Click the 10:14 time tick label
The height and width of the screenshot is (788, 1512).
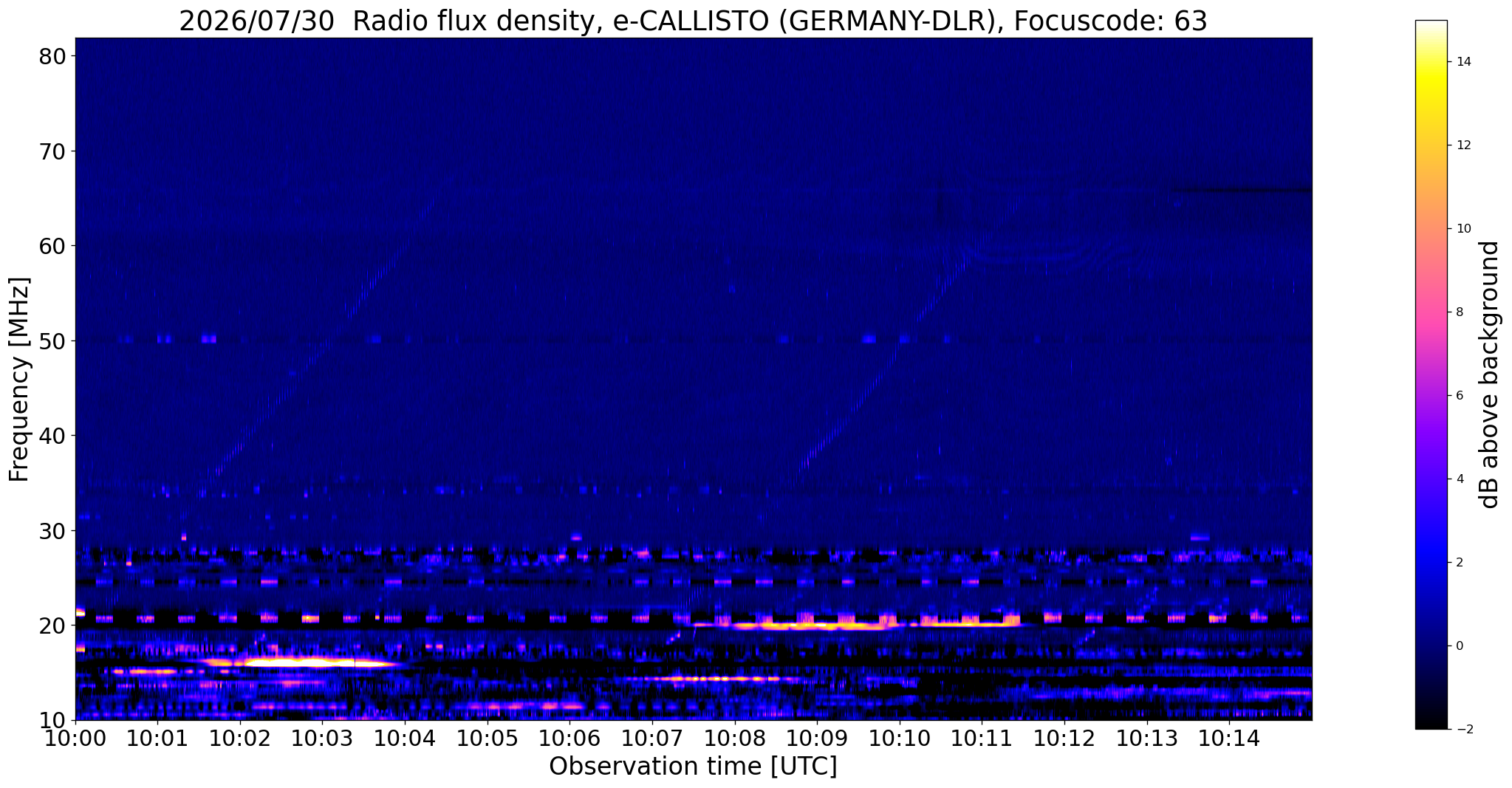click(x=1229, y=737)
